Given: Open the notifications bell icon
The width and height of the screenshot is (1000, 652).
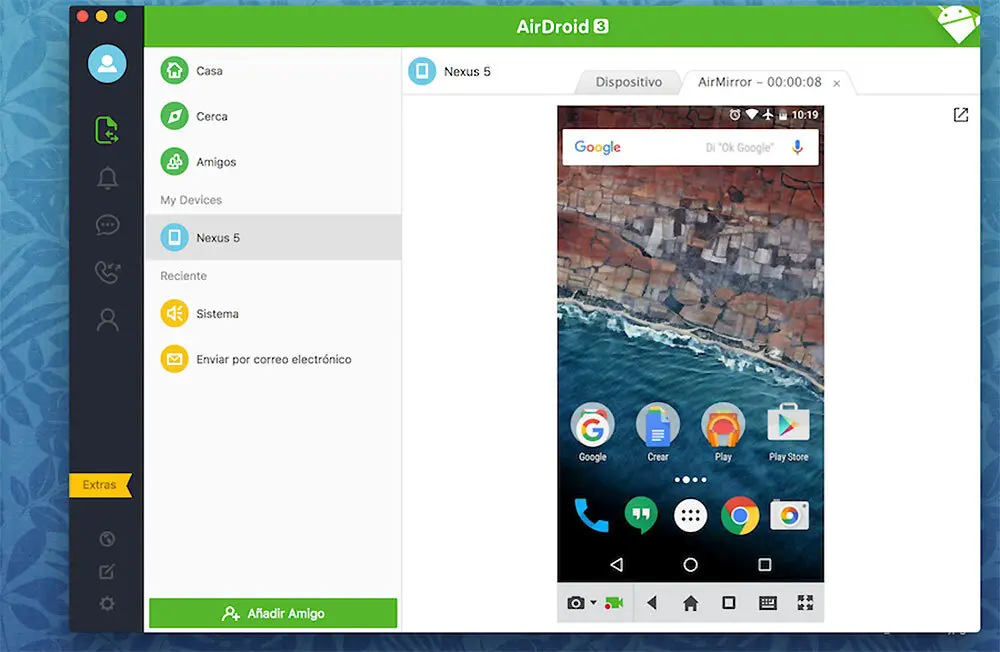Looking at the screenshot, I should click(x=107, y=178).
